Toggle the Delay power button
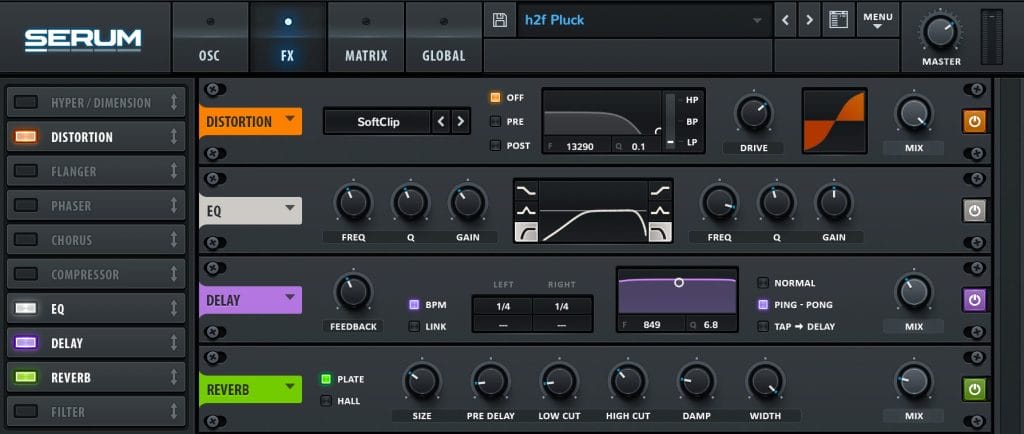The image size is (1024, 434). [x=974, y=299]
